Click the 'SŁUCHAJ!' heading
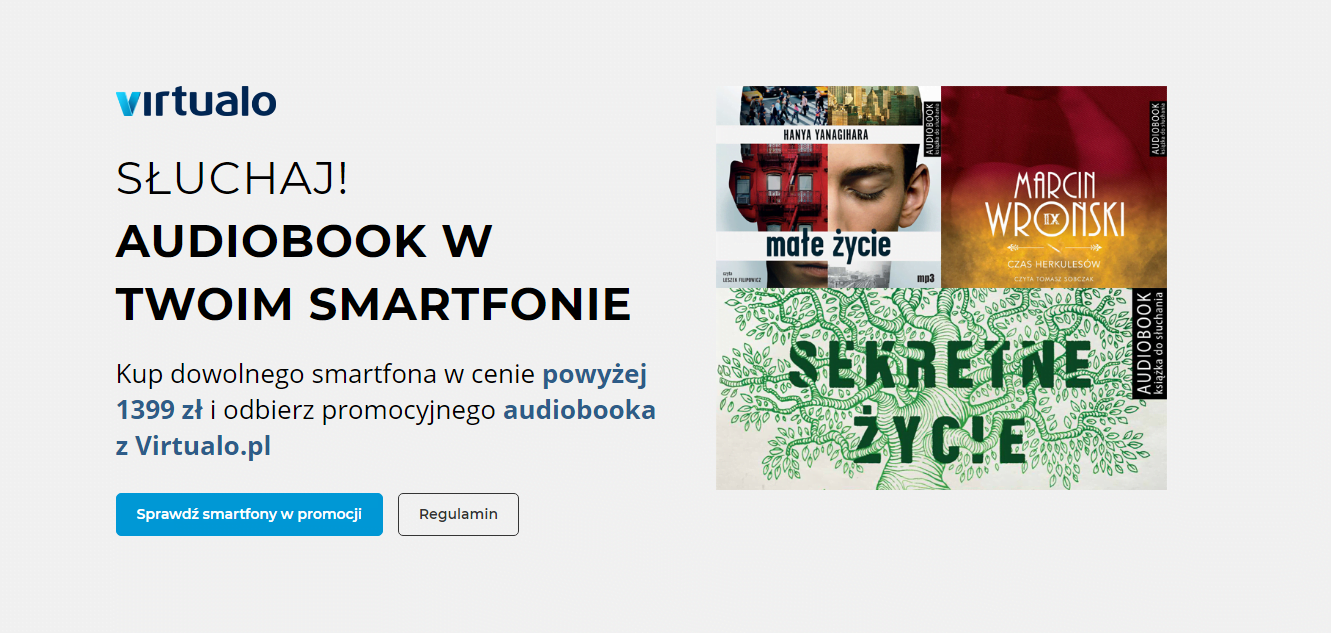This screenshot has width=1331, height=633. click(232, 178)
